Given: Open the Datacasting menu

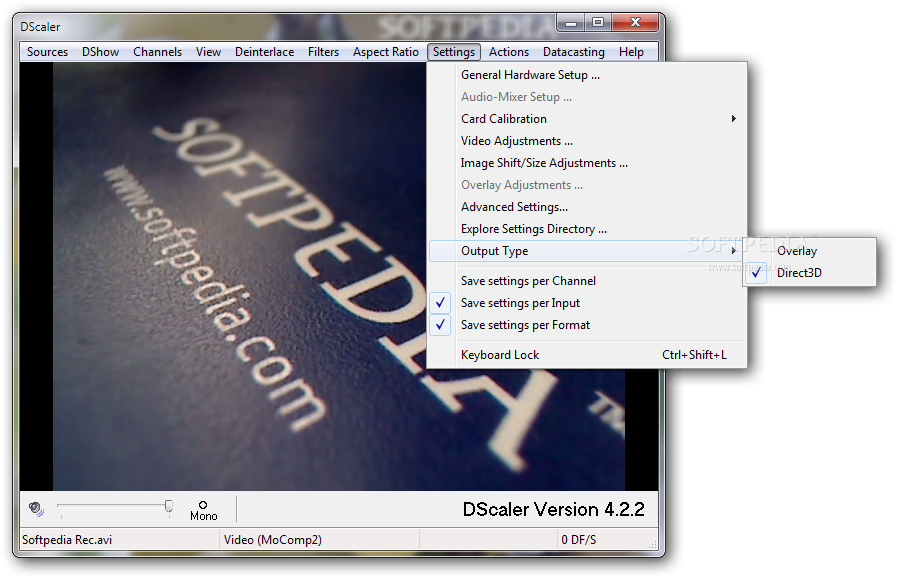Looking at the screenshot, I should (x=574, y=52).
